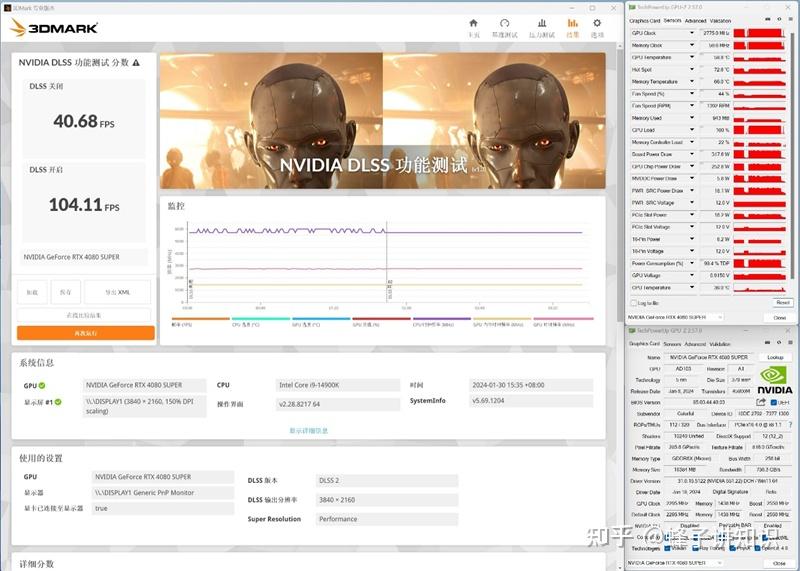The image size is (800, 571).
Task: Enable the Log to file checkbox
Action: pyautogui.click(x=633, y=302)
